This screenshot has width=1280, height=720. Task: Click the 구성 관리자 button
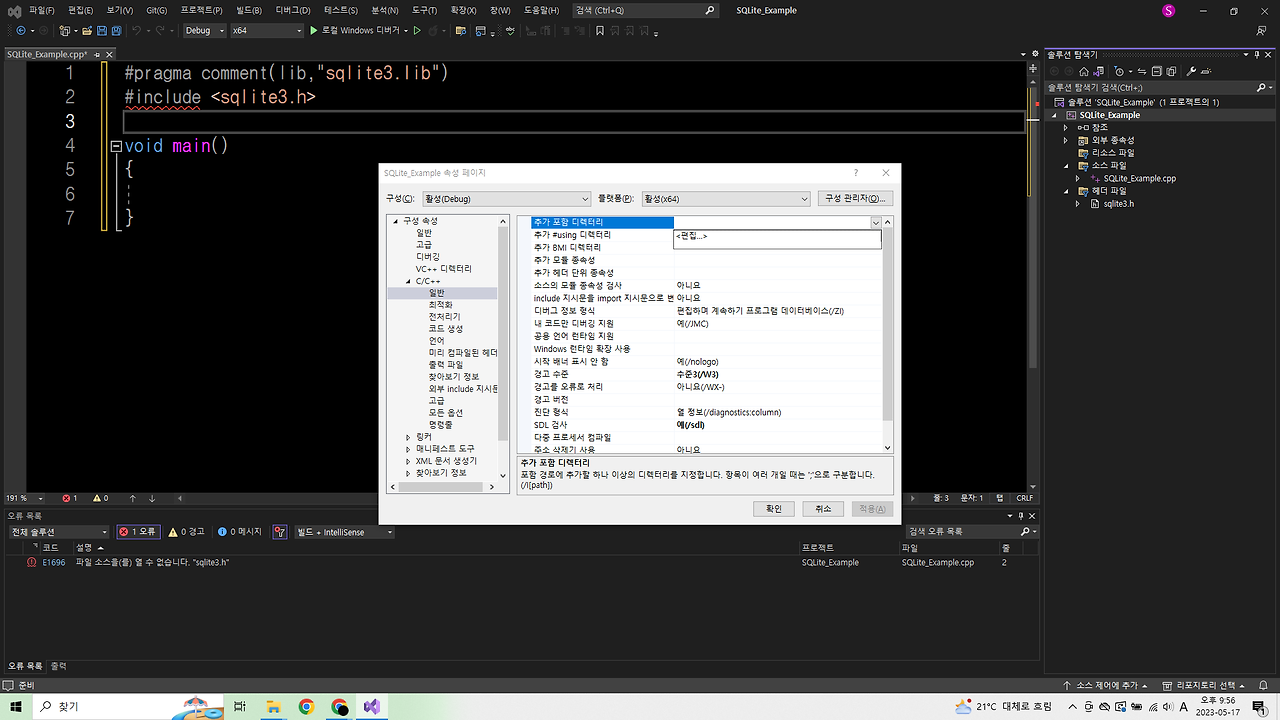click(x=855, y=198)
